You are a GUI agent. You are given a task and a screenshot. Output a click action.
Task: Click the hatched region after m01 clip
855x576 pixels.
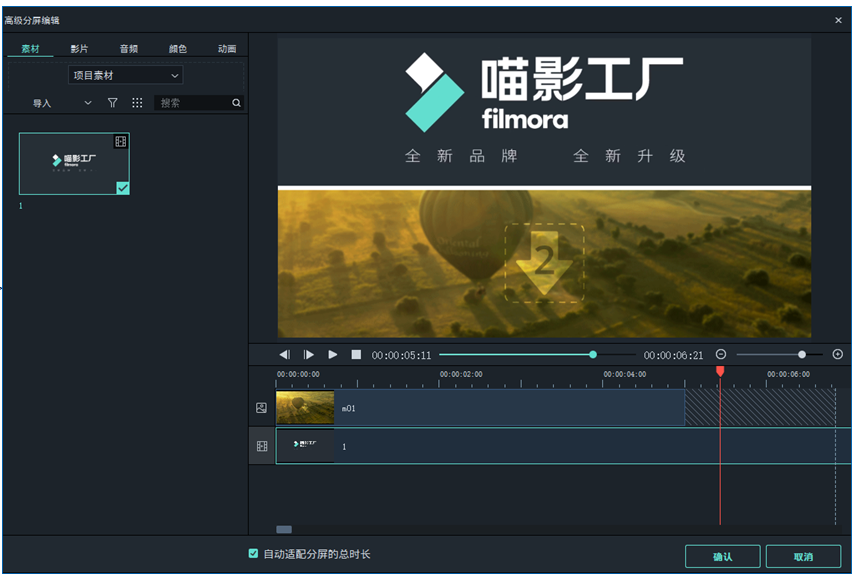click(x=760, y=407)
